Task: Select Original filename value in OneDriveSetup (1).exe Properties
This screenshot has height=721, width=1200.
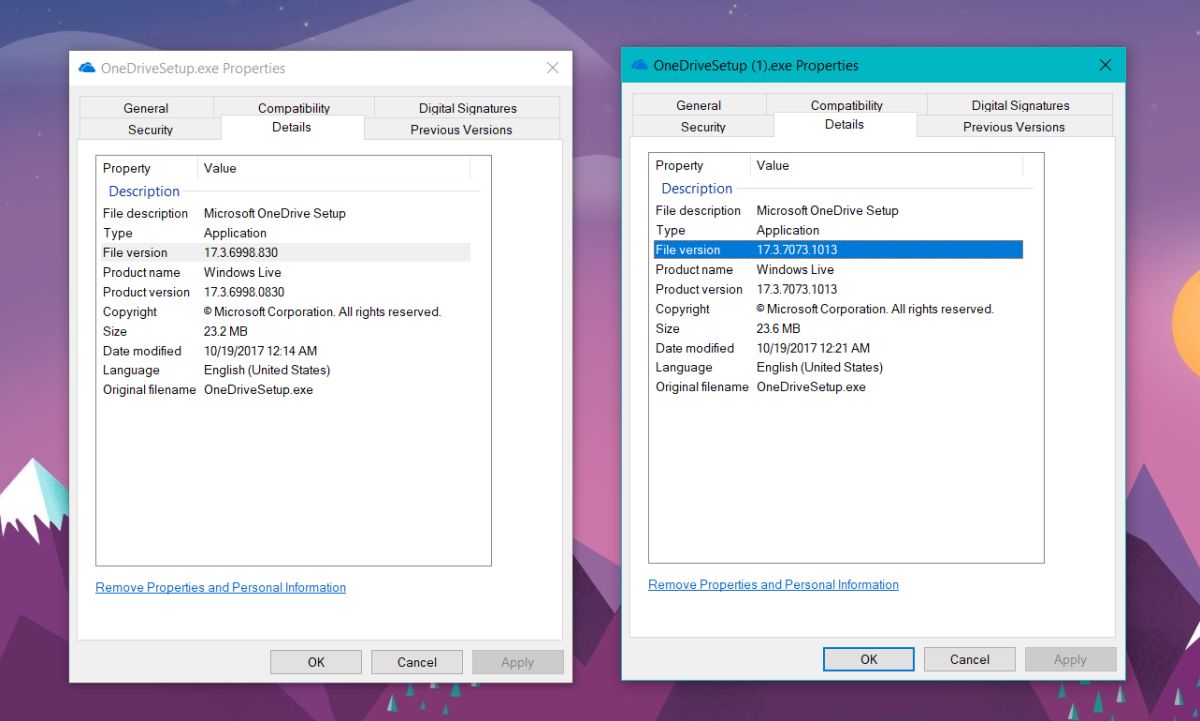Action: point(812,387)
